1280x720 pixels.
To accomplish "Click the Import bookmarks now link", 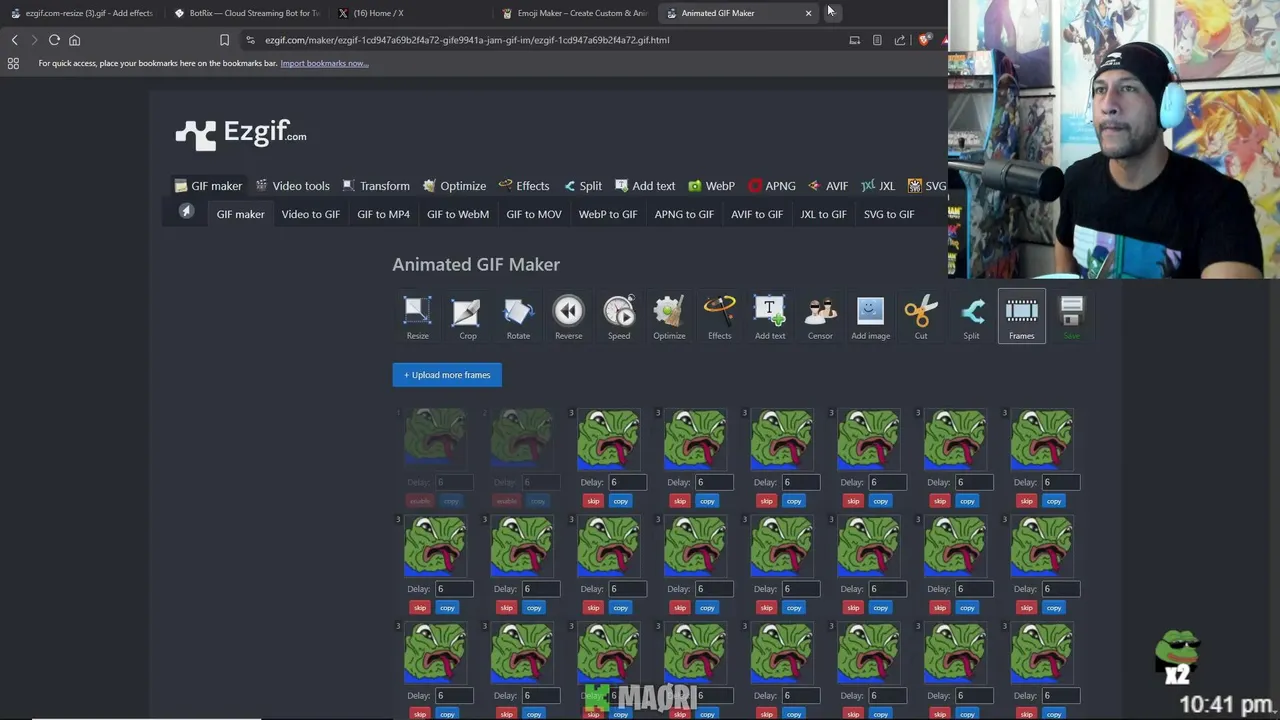I will coord(324,63).
